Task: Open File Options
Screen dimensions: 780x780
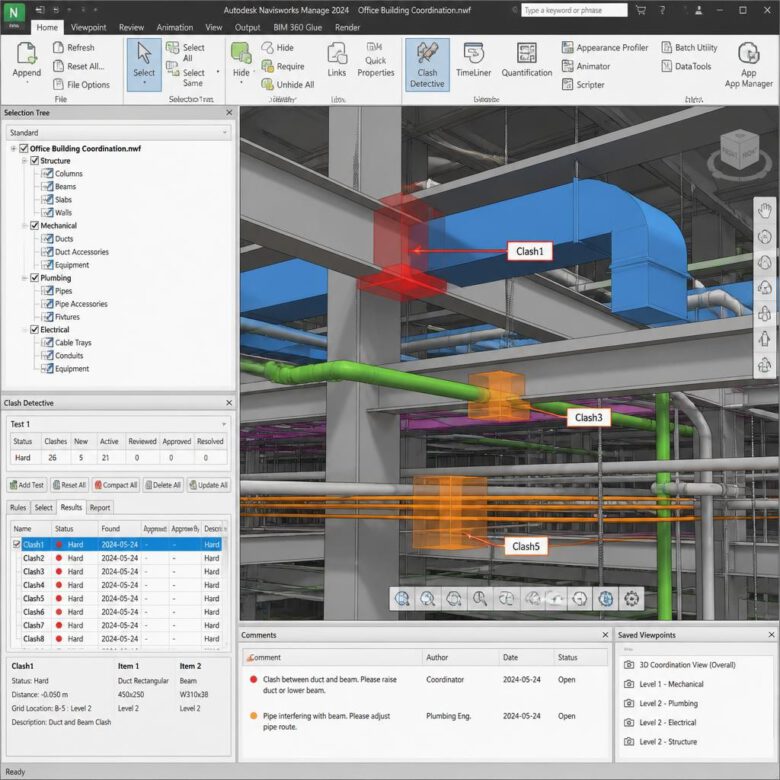Action: click(81, 85)
